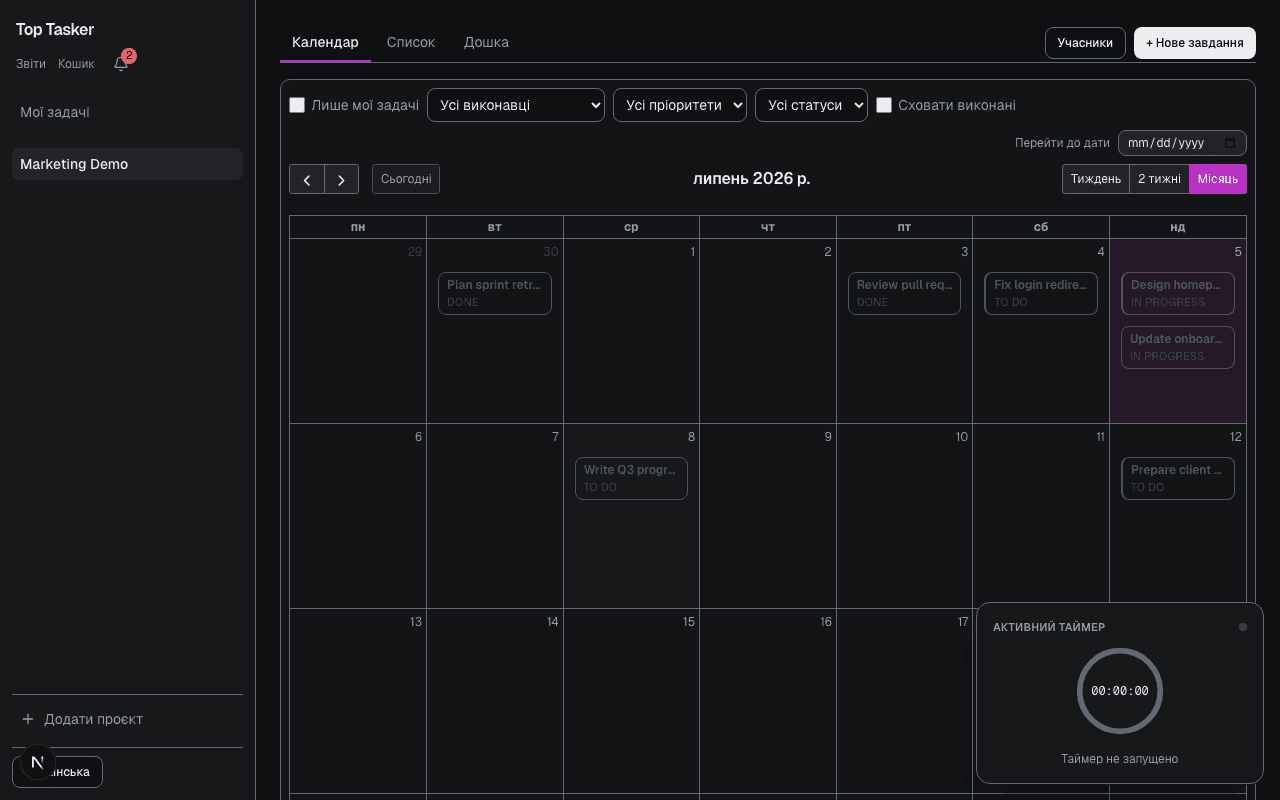Open Мої задачі in sidebar
1280x800 pixels.
click(x=127, y=112)
